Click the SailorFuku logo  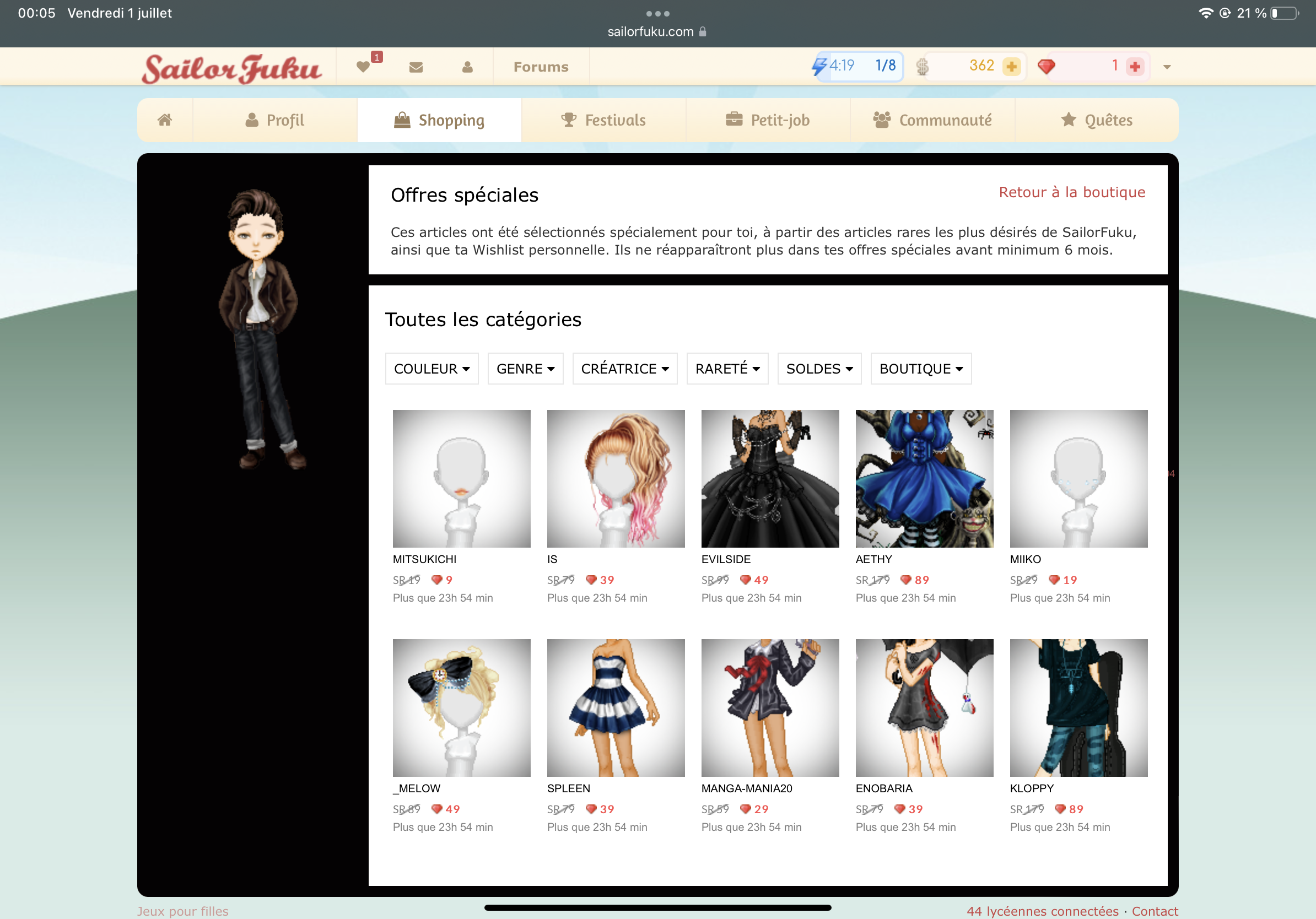pyautogui.click(x=231, y=69)
